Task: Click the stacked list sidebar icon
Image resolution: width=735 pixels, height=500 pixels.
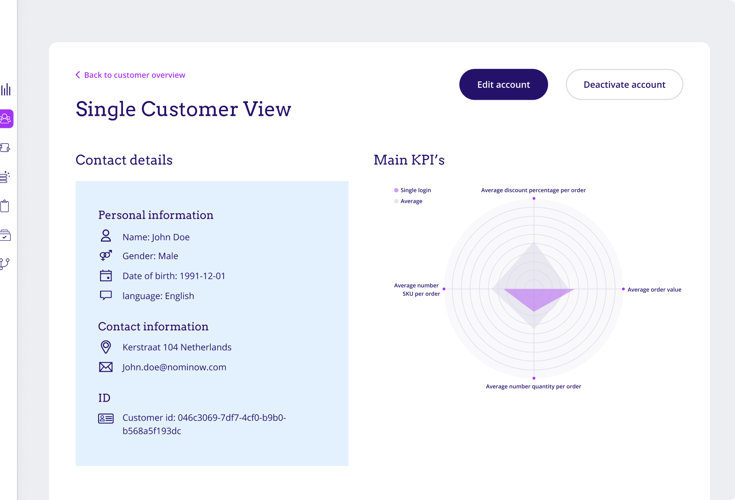Action: 6,177
